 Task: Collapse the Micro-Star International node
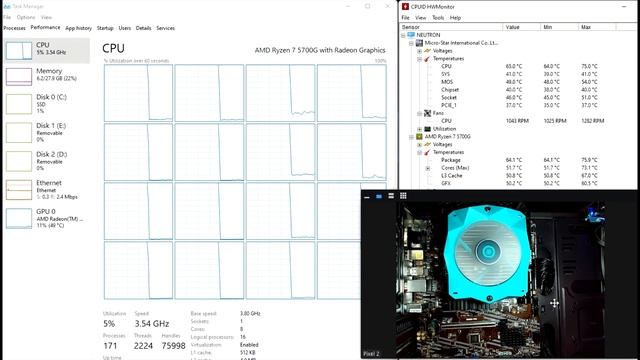411,43
